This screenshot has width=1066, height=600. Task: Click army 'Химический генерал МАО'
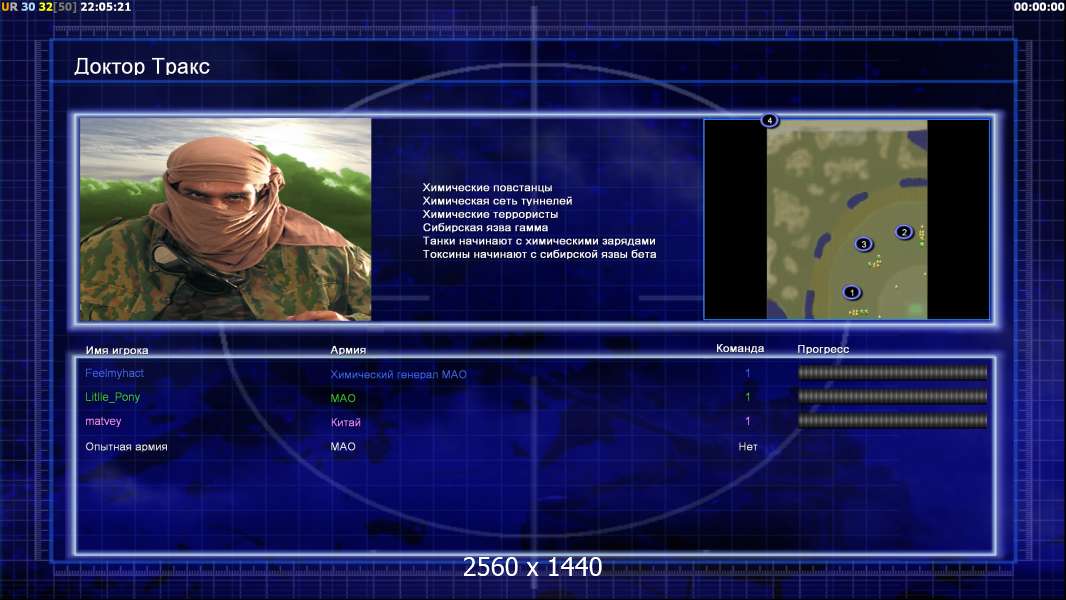[x=398, y=374]
